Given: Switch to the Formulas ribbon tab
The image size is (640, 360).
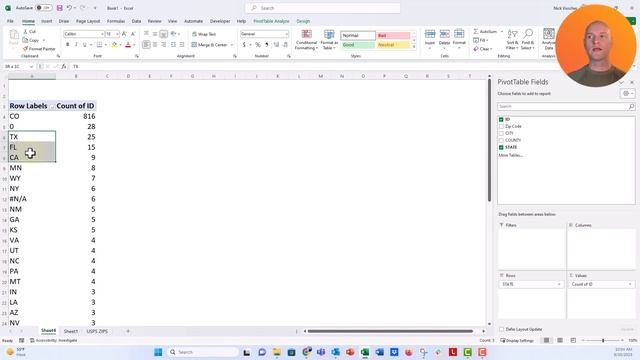Looking at the screenshot, I should pyautogui.click(x=116, y=21).
